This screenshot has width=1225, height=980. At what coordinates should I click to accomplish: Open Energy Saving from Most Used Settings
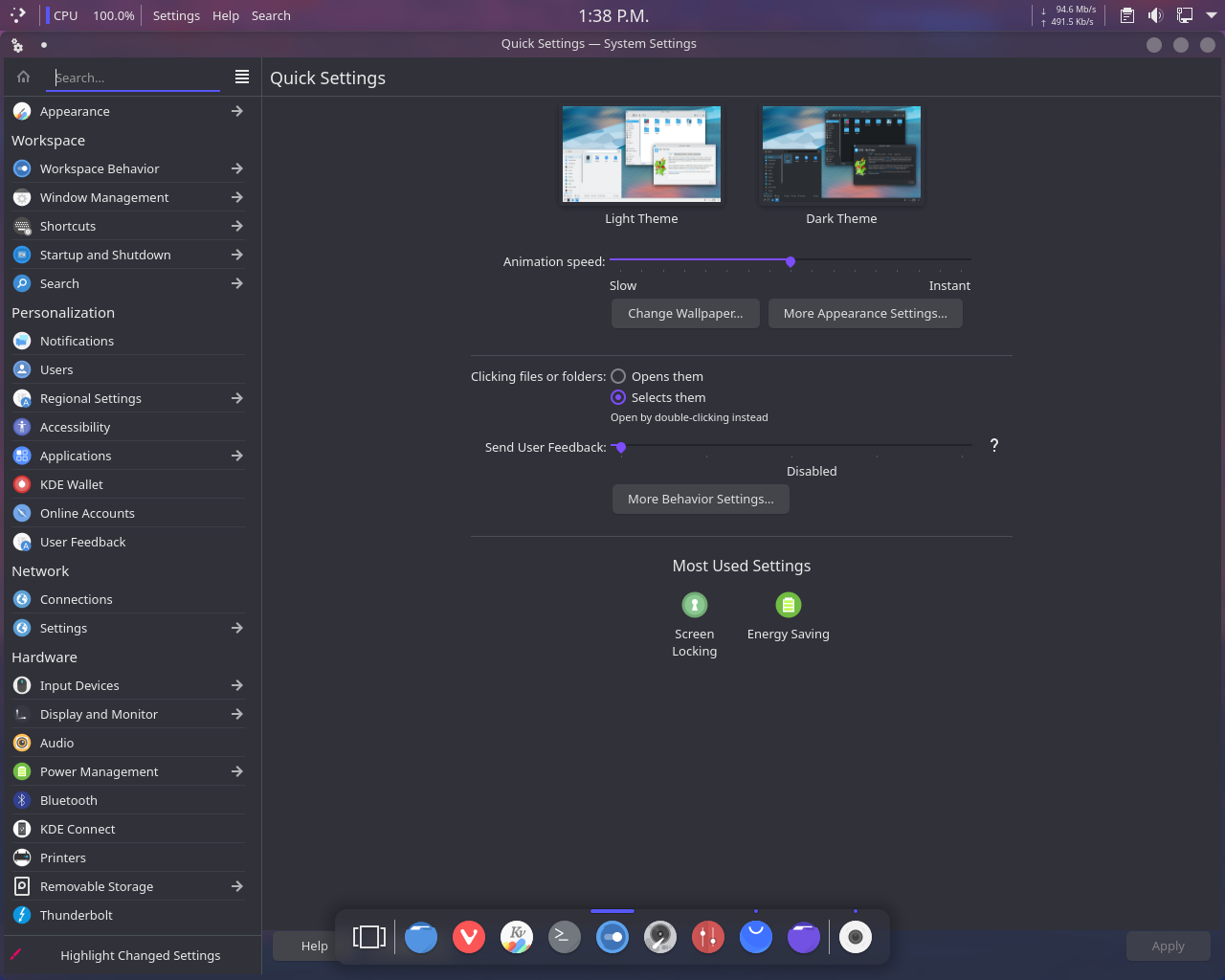pos(789,617)
